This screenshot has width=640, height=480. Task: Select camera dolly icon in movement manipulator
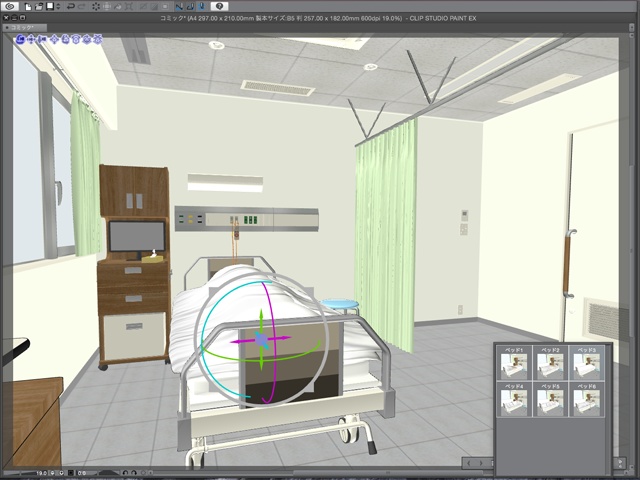[42, 40]
